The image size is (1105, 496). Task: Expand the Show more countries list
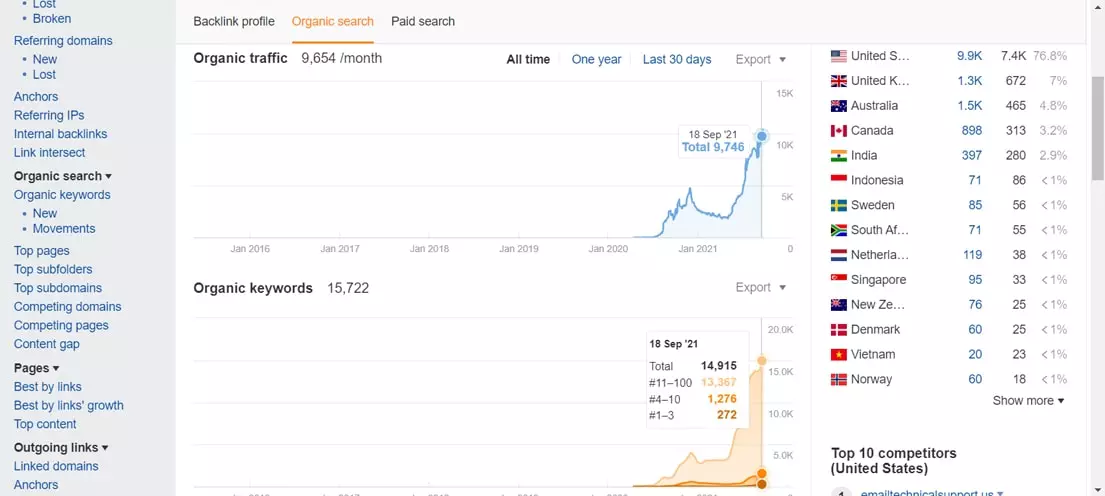point(1028,401)
